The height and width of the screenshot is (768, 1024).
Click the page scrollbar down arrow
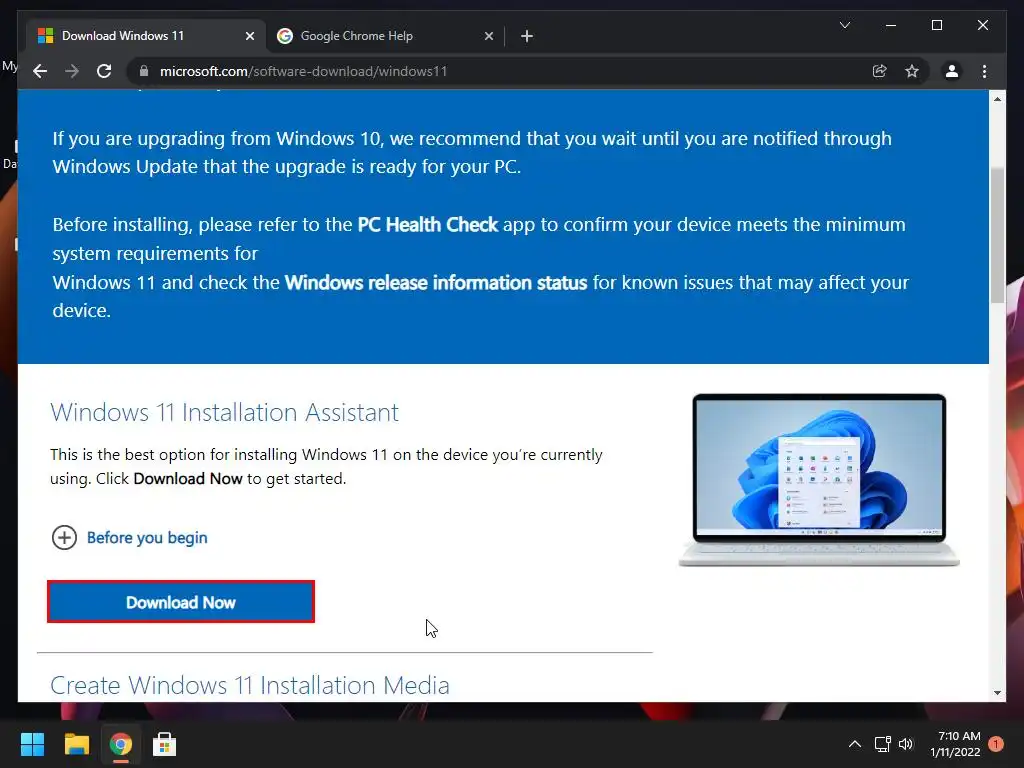click(997, 693)
